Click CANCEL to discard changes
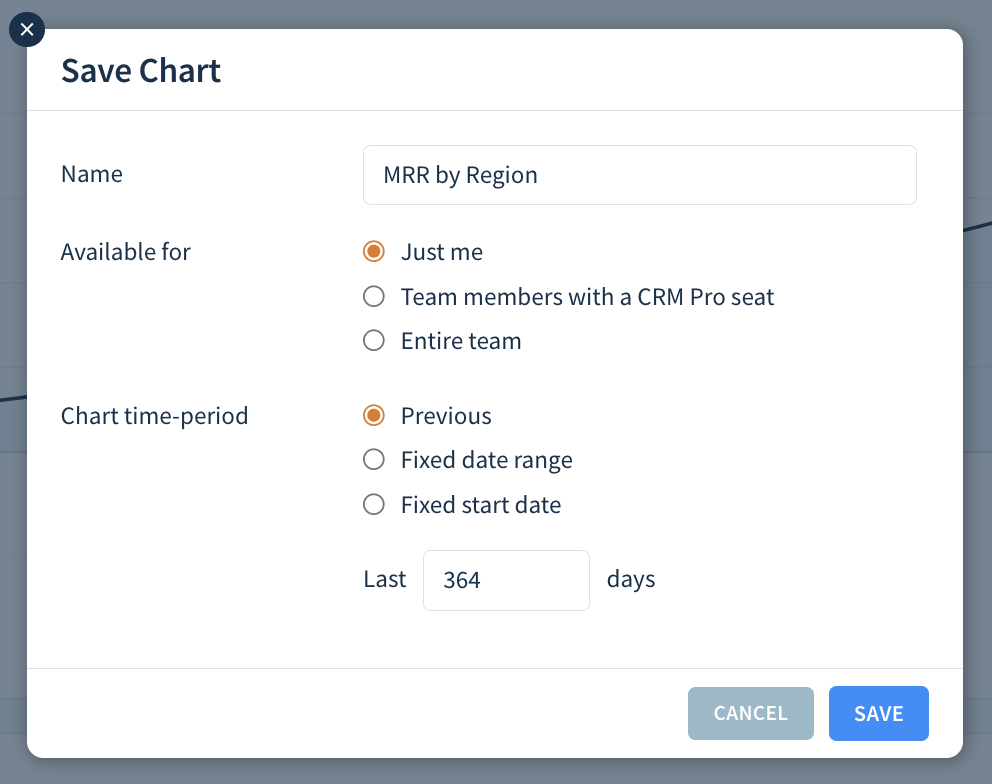Screen dimensions: 992x784 click(x=750, y=713)
